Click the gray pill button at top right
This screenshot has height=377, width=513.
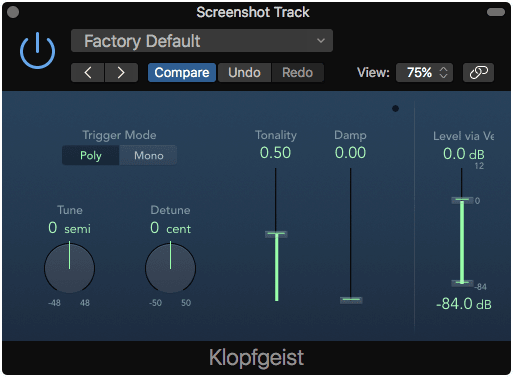pos(496,12)
